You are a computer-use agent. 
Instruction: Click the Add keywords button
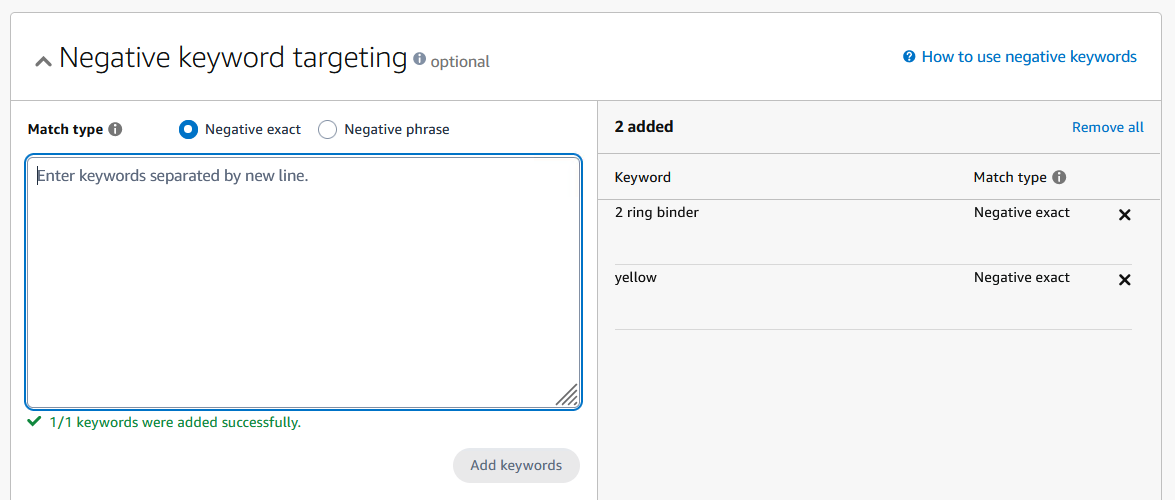tap(516, 466)
